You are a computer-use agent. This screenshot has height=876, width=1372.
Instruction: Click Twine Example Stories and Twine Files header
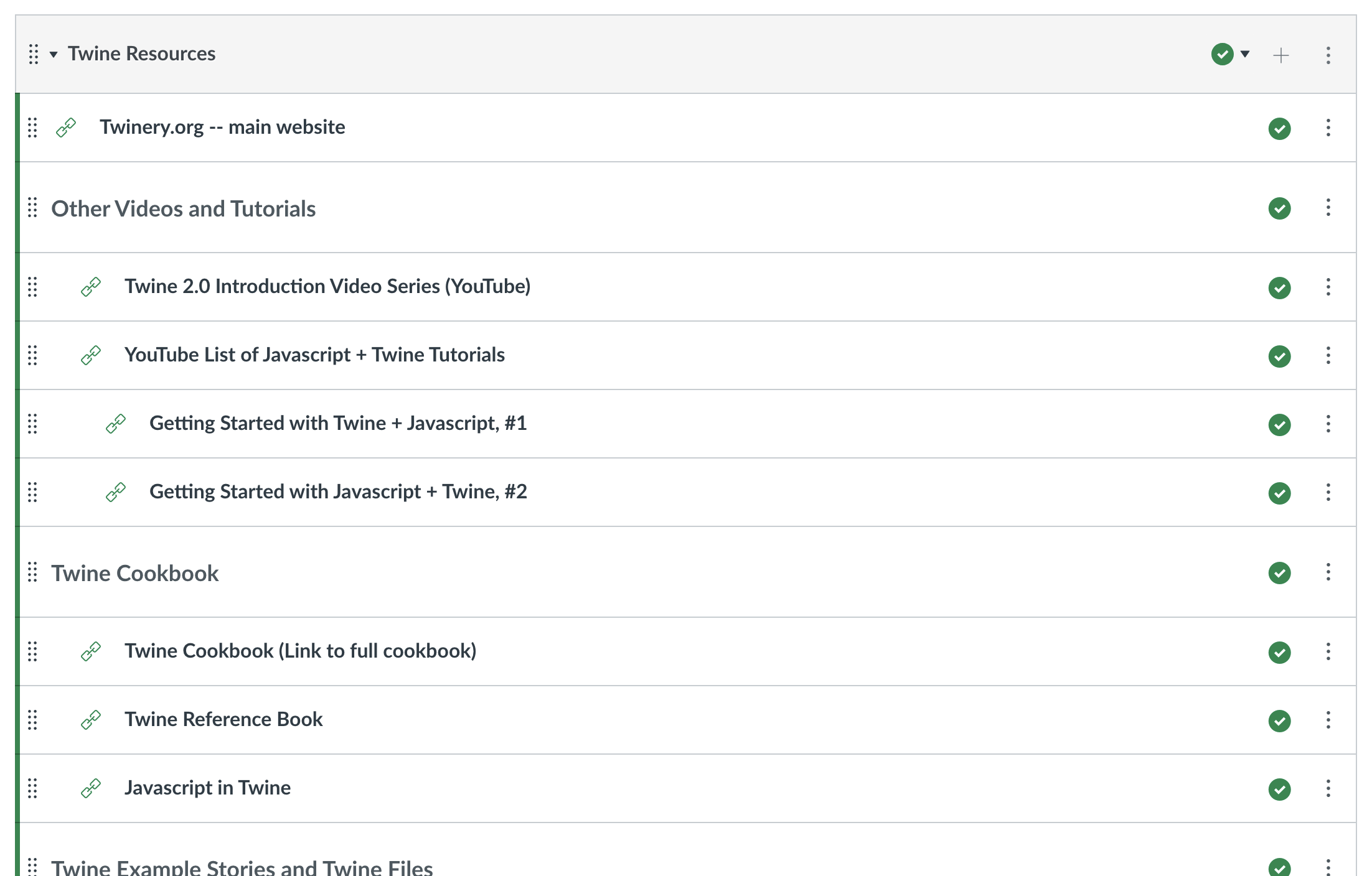pos(242,867)
